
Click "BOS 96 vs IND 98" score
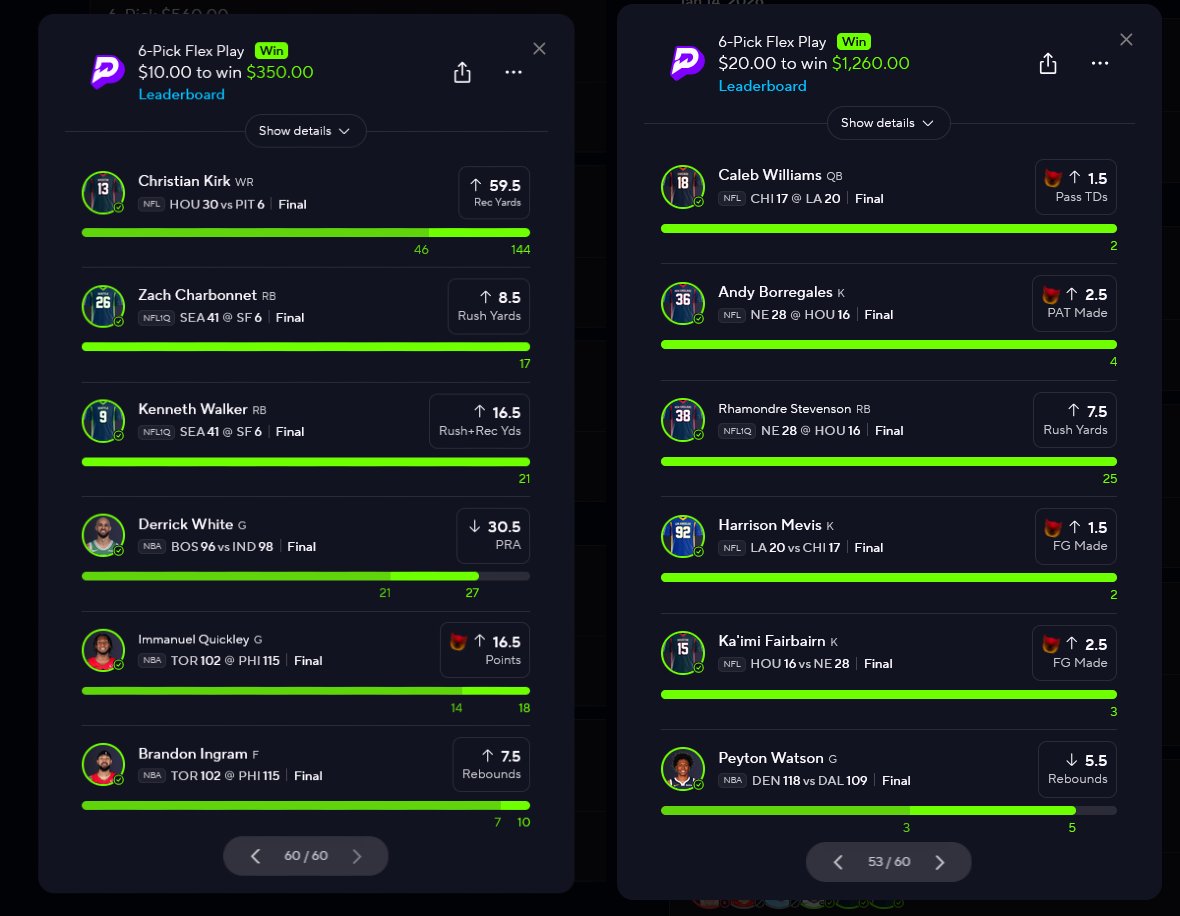tap(222, 546)
